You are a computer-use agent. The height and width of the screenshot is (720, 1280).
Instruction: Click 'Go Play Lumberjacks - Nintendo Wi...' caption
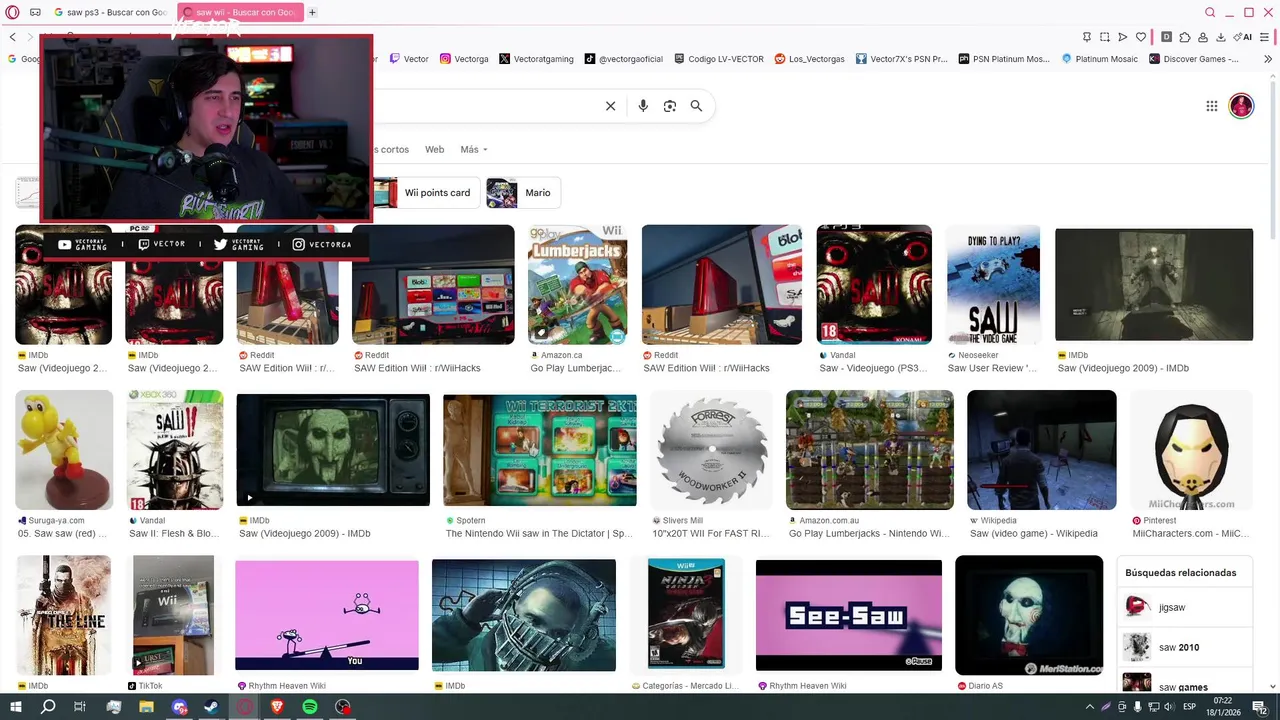[869, 533]
